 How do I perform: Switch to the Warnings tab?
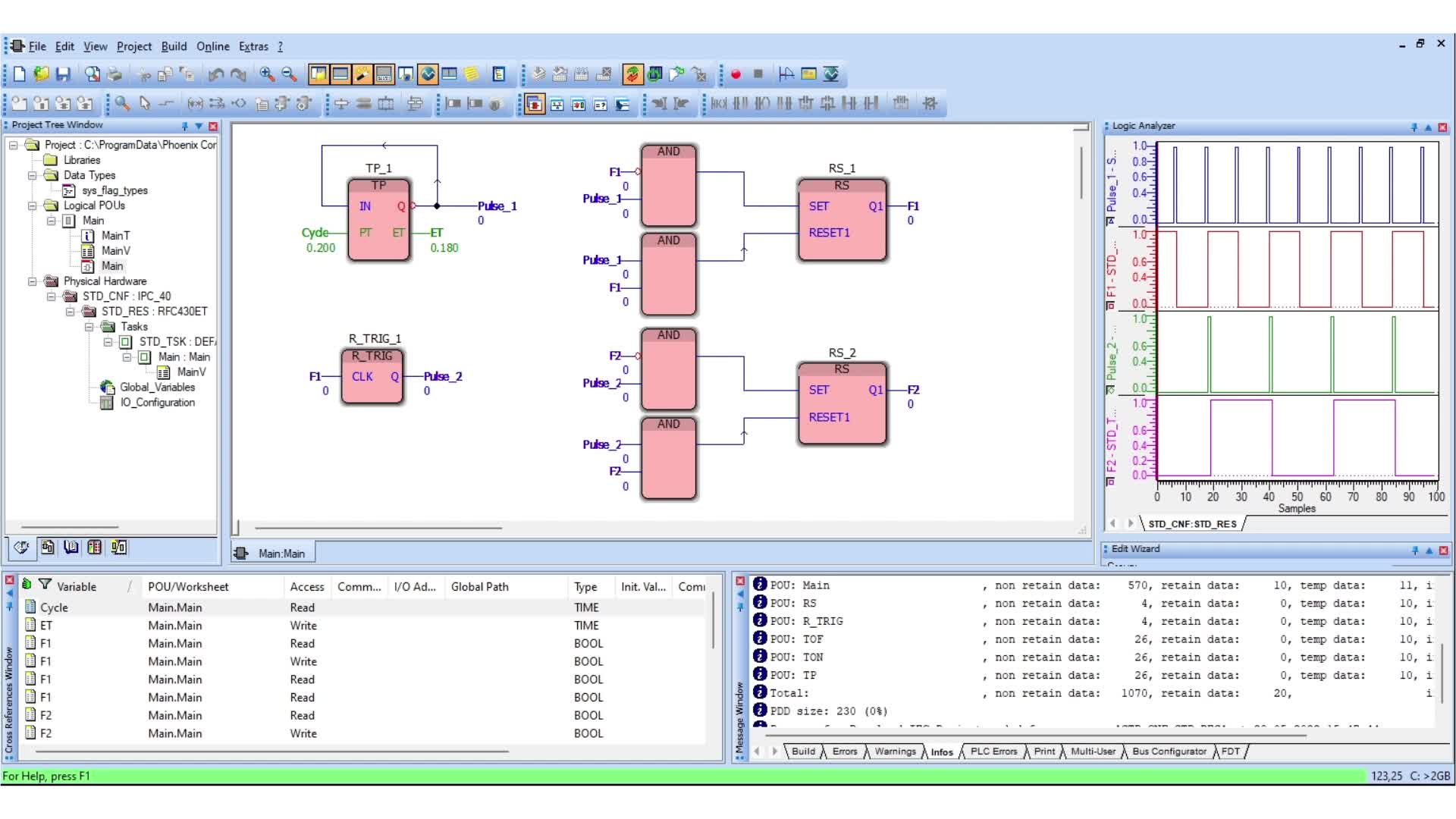[895, 751]
